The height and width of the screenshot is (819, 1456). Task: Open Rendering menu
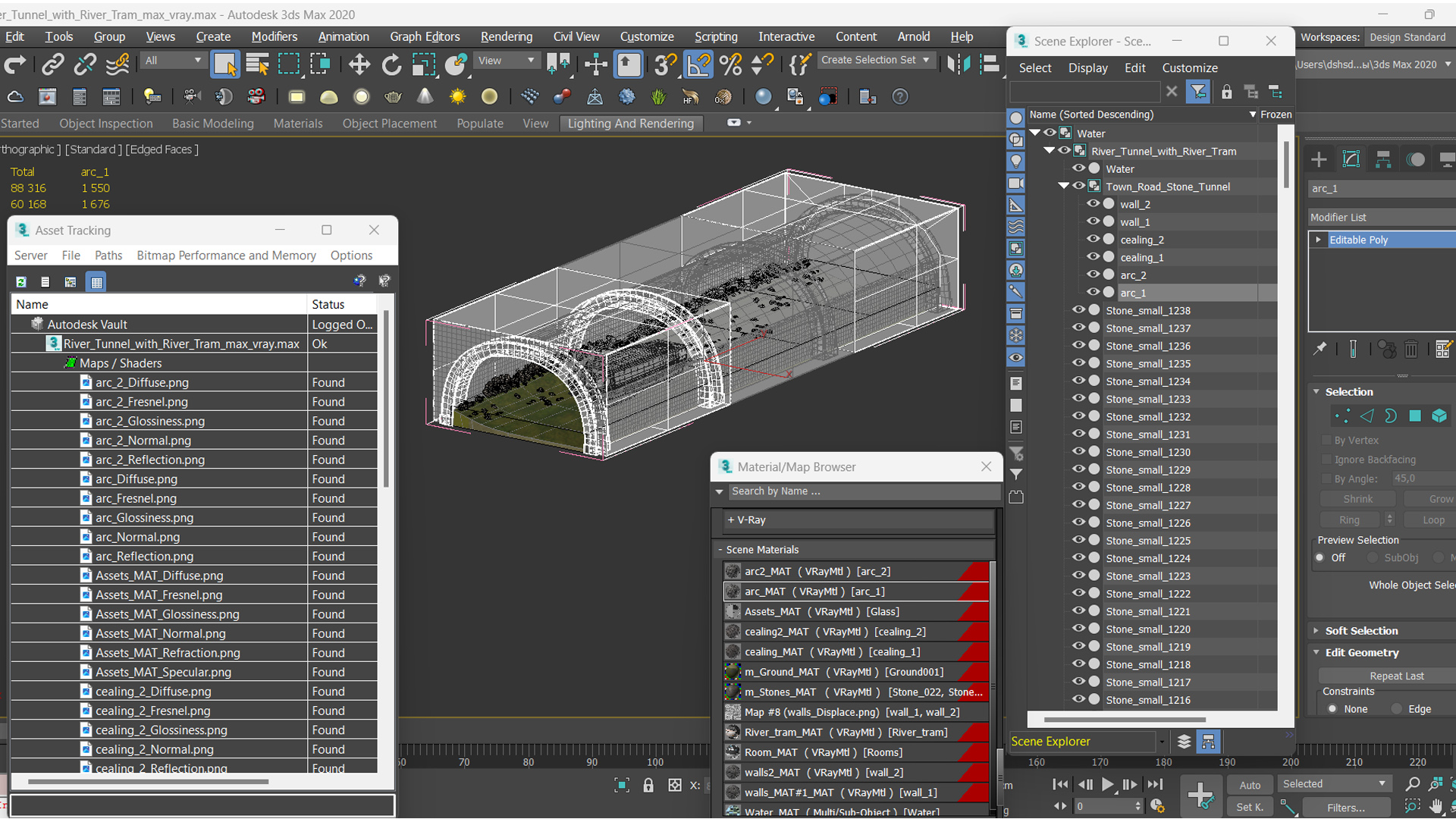coord(506,36)
